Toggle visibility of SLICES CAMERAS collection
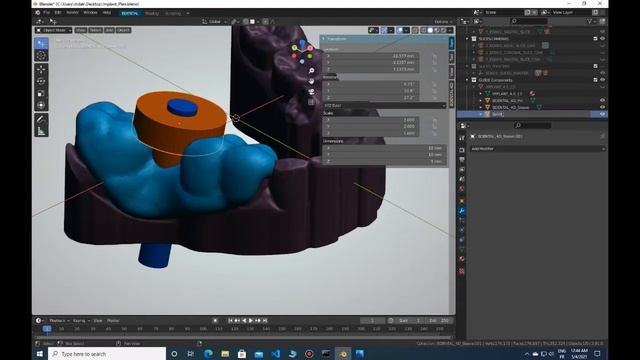The image size is (640, 360). click(602, 39)
